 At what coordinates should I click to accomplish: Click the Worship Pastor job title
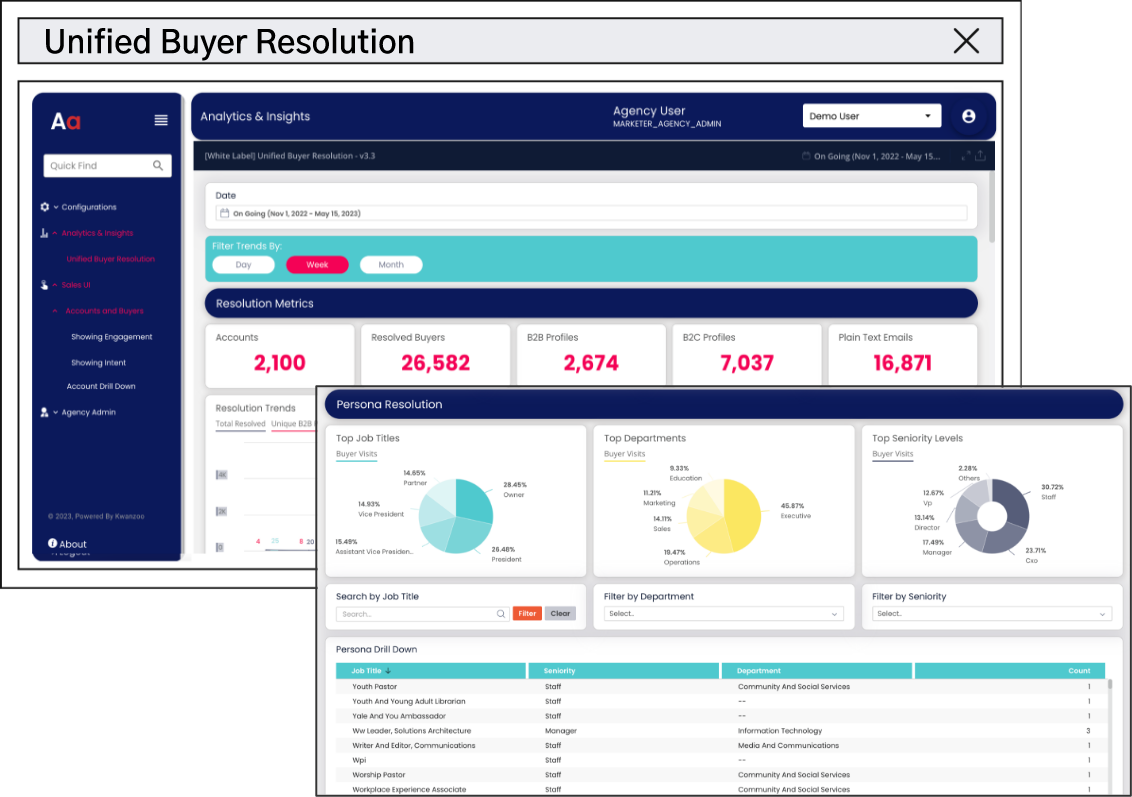[378, 775]
